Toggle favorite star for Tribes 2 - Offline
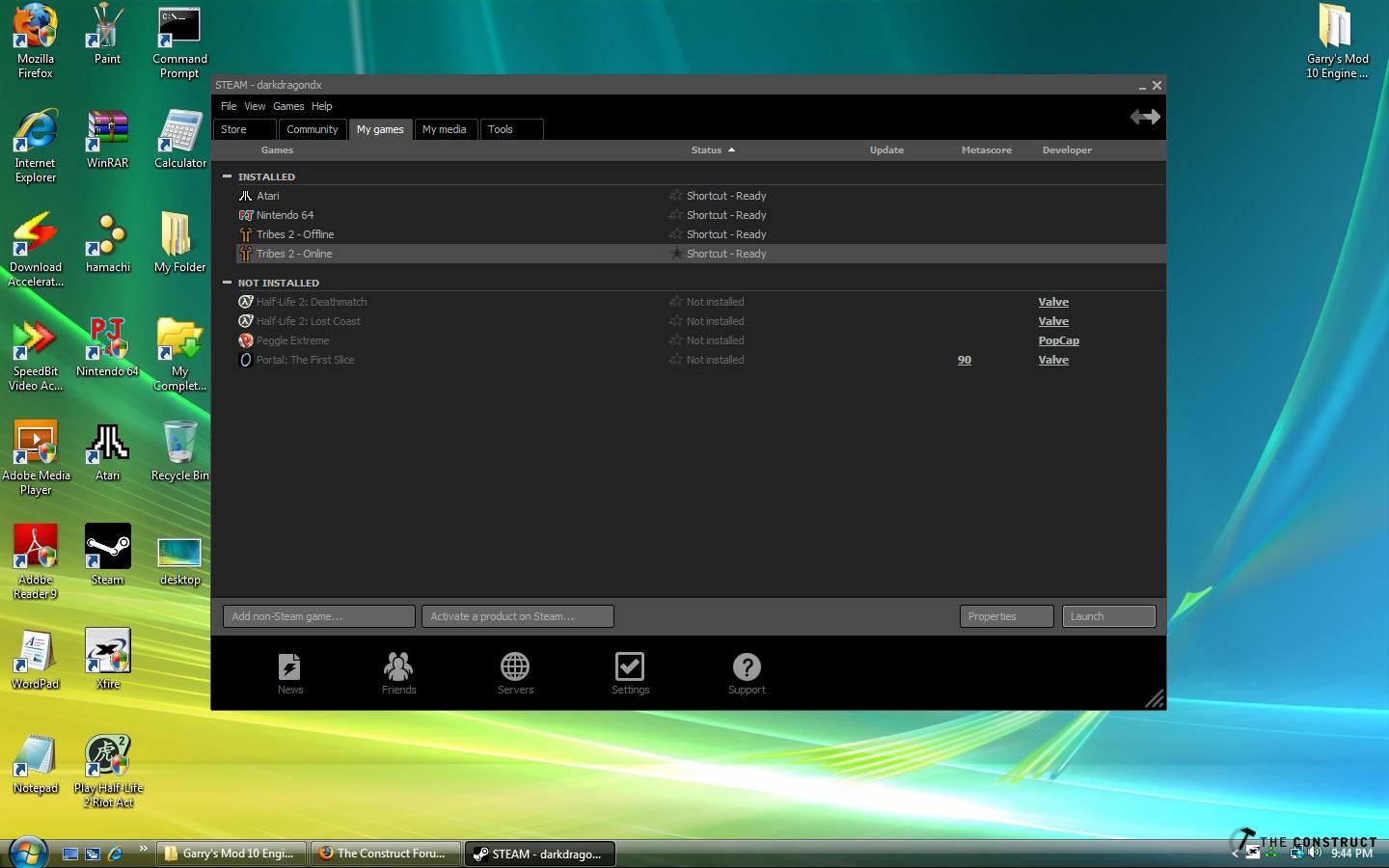Screen dimensions: 1389x868 click(x=675, y=234)
